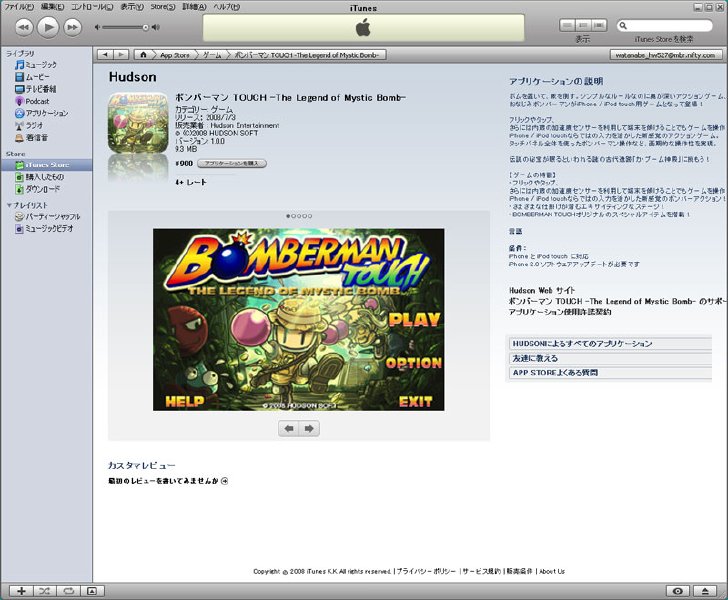Write the first review link

point(168,481)
